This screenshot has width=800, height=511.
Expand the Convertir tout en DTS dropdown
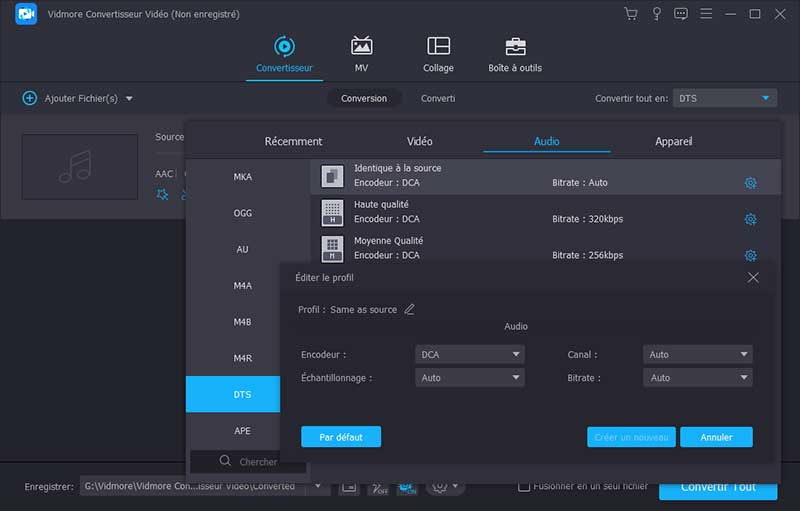[x=724, y=98]
